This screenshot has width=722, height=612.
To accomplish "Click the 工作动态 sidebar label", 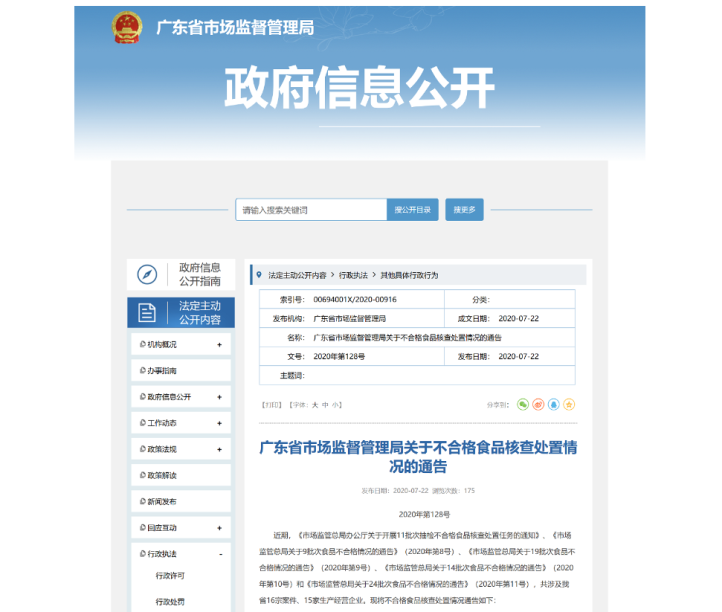I will click(162, 423).
